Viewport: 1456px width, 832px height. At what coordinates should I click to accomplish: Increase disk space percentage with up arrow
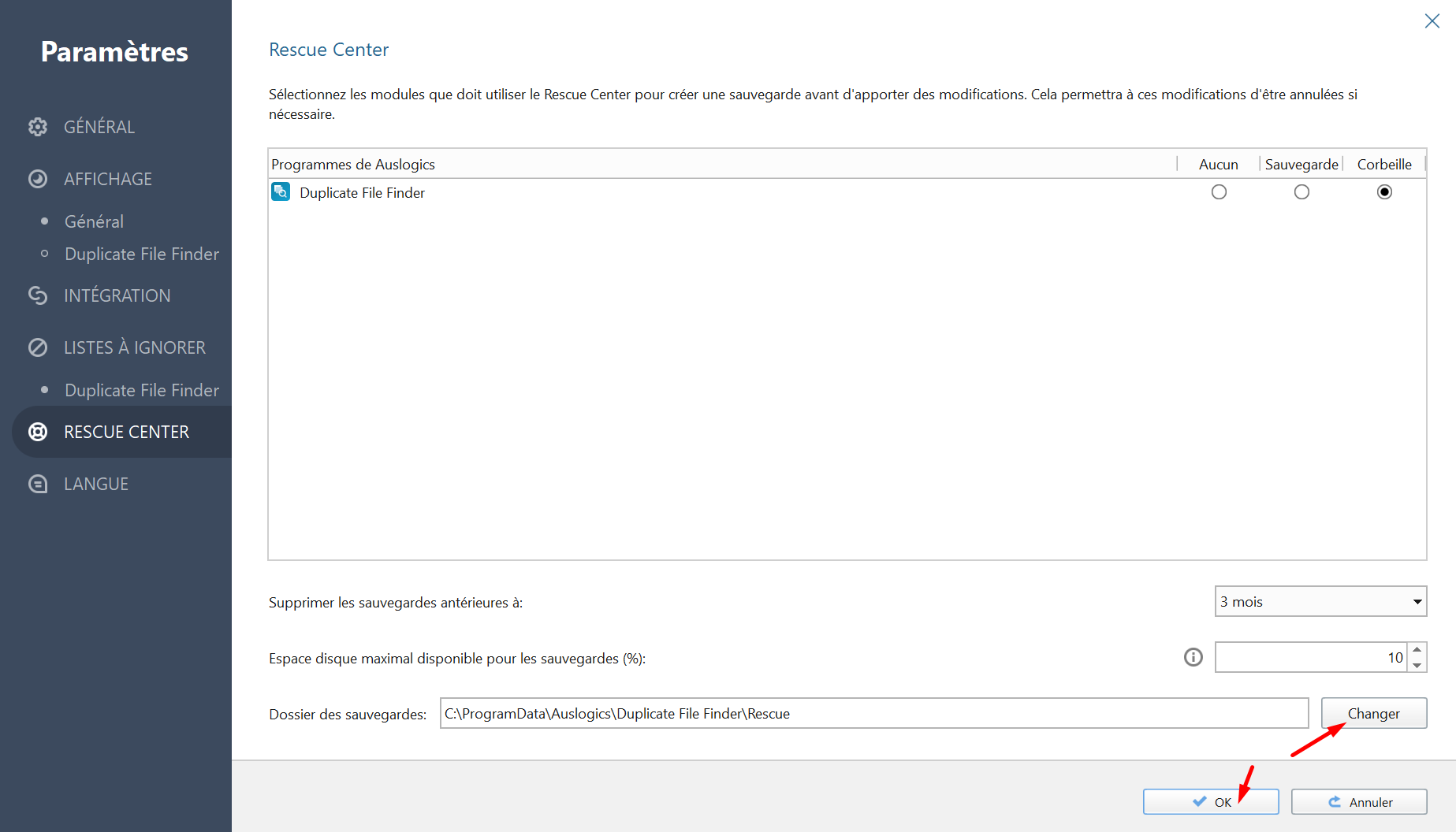(x=1417, y=649)
